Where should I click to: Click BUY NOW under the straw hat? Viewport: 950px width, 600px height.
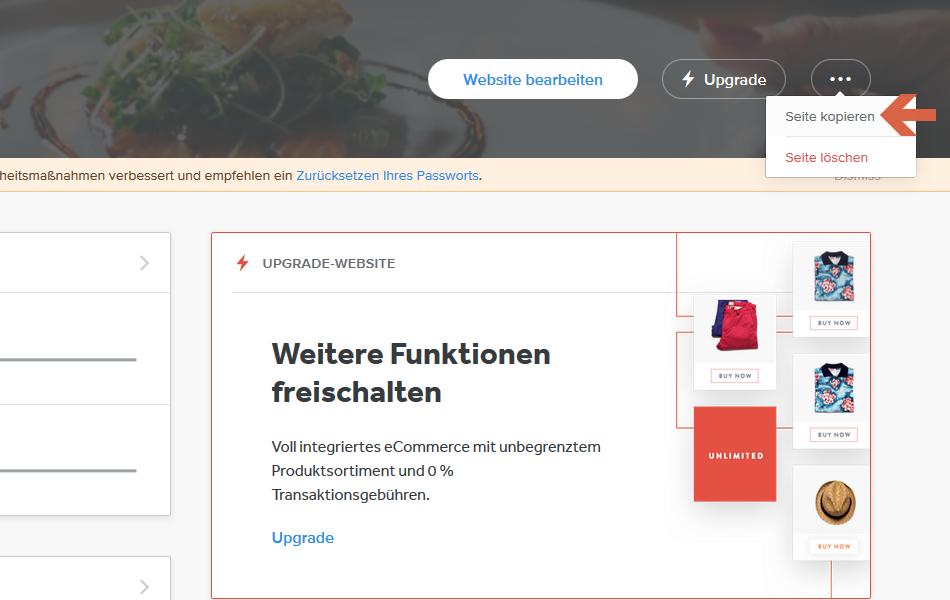click(834, 546)
